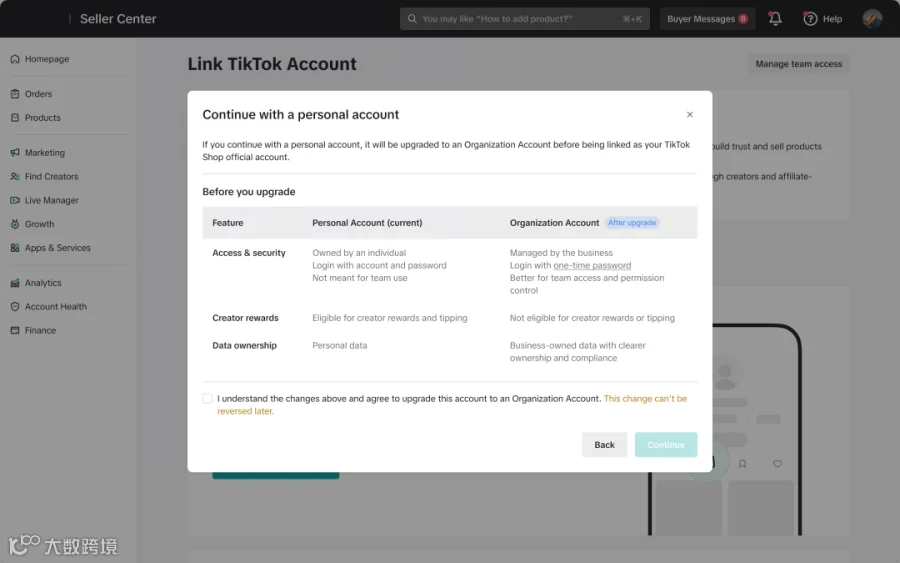
Task: Click the After upgrade badge
Action: [x=631, y=223]
